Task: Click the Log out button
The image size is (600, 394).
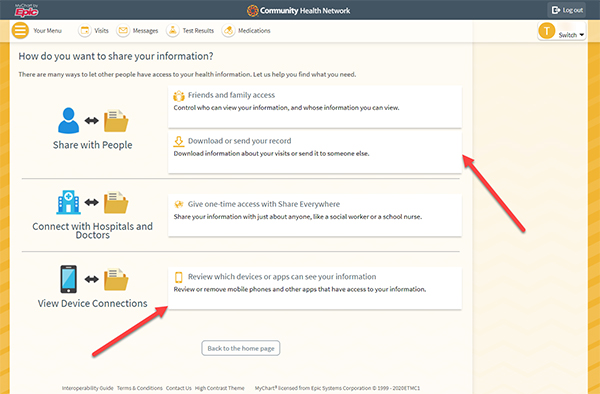Action: [567, 10]
